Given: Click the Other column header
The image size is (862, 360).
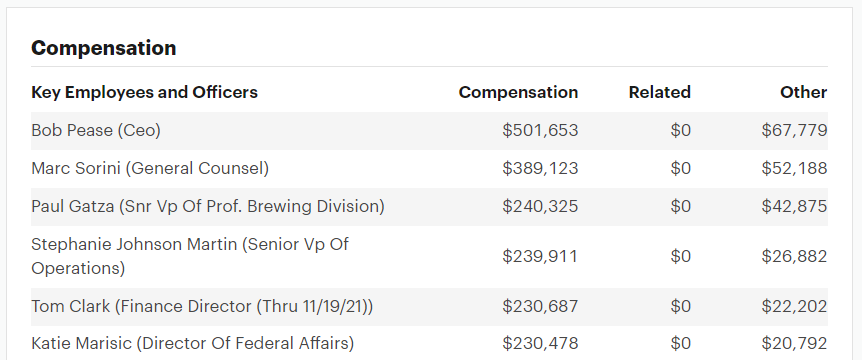Looking at the screenshot, I should coord(804,92).
